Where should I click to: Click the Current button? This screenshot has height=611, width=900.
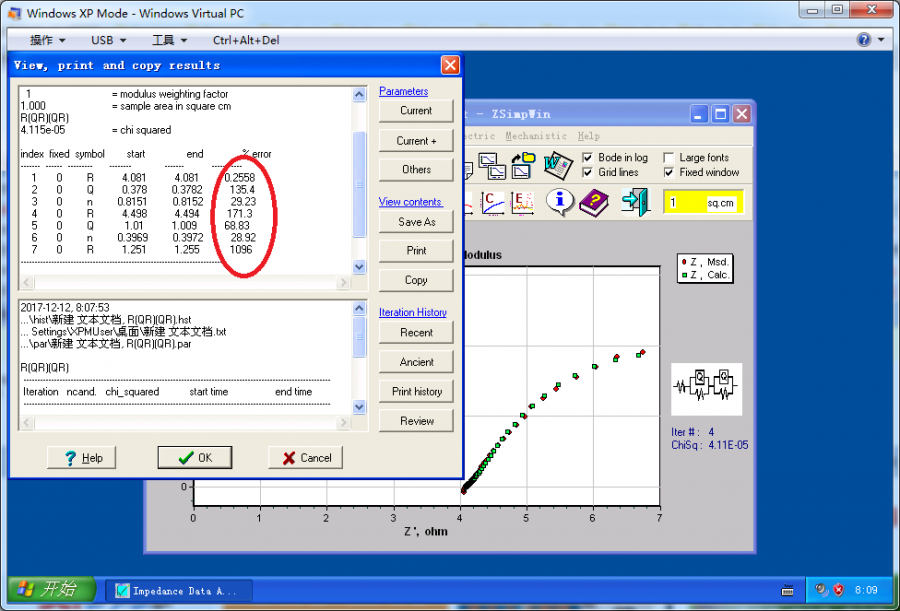coord(416,110)
